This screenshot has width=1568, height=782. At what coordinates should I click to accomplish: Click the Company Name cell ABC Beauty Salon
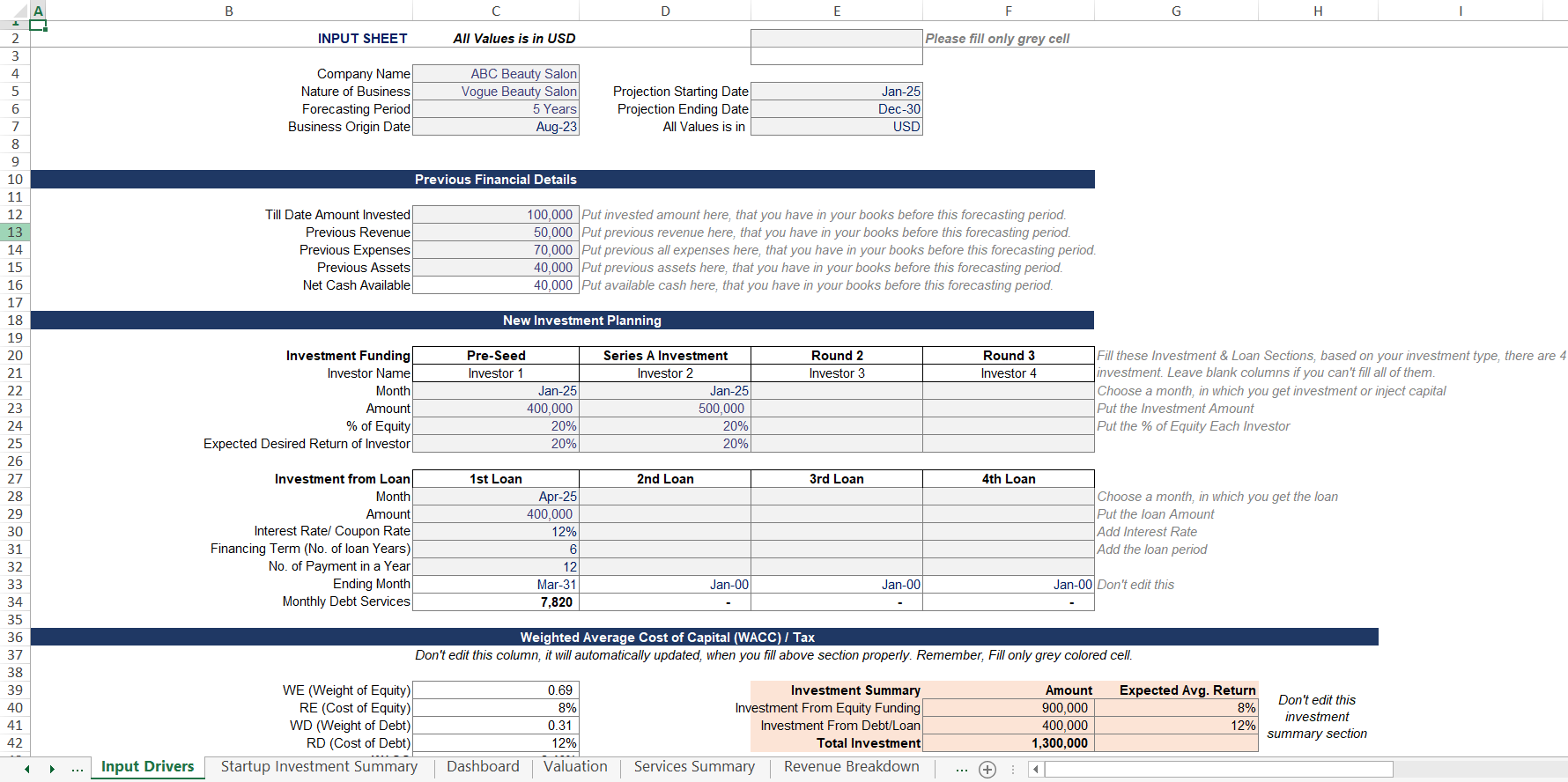[496, 74]
